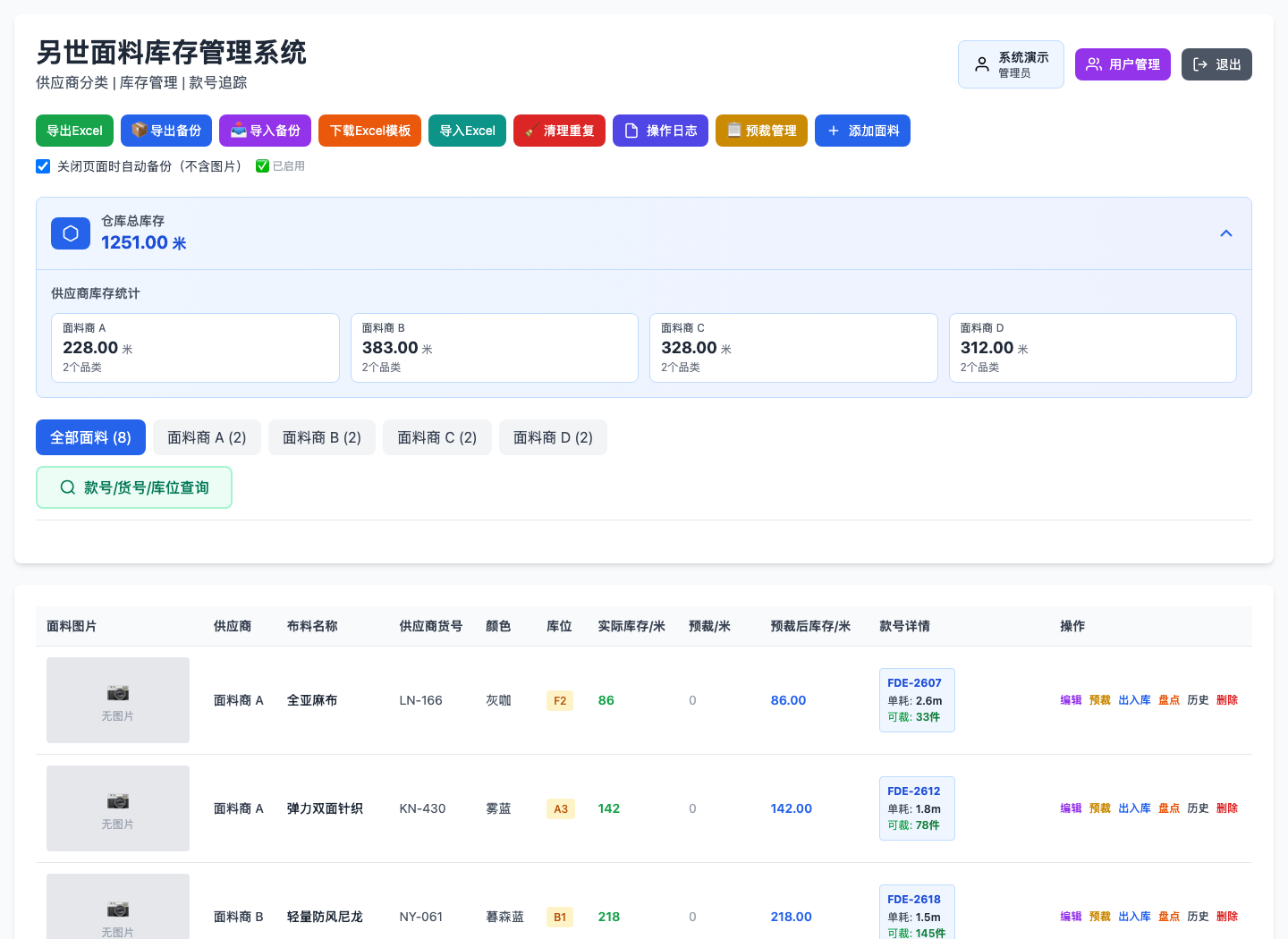1288x939 pixels.
Task: Click the camera placeholder in the 全亚麻布 row
Action: [x=118, y=700]
